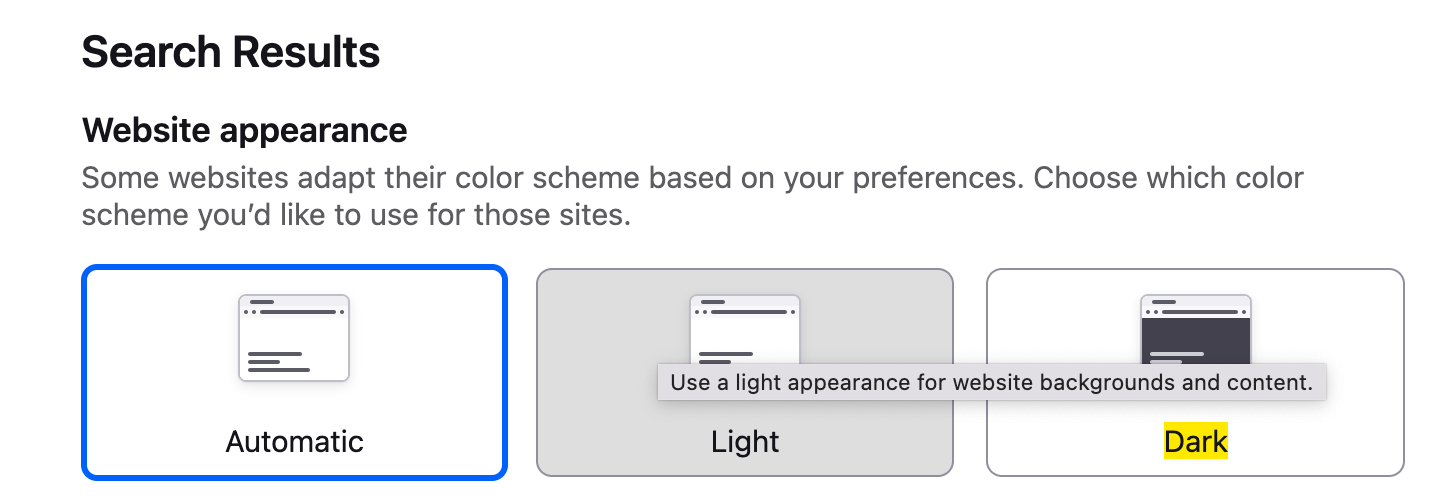The image size is (1436, 500).
Task: Click the "Website appearance" subheading
Action: point(244,130)
